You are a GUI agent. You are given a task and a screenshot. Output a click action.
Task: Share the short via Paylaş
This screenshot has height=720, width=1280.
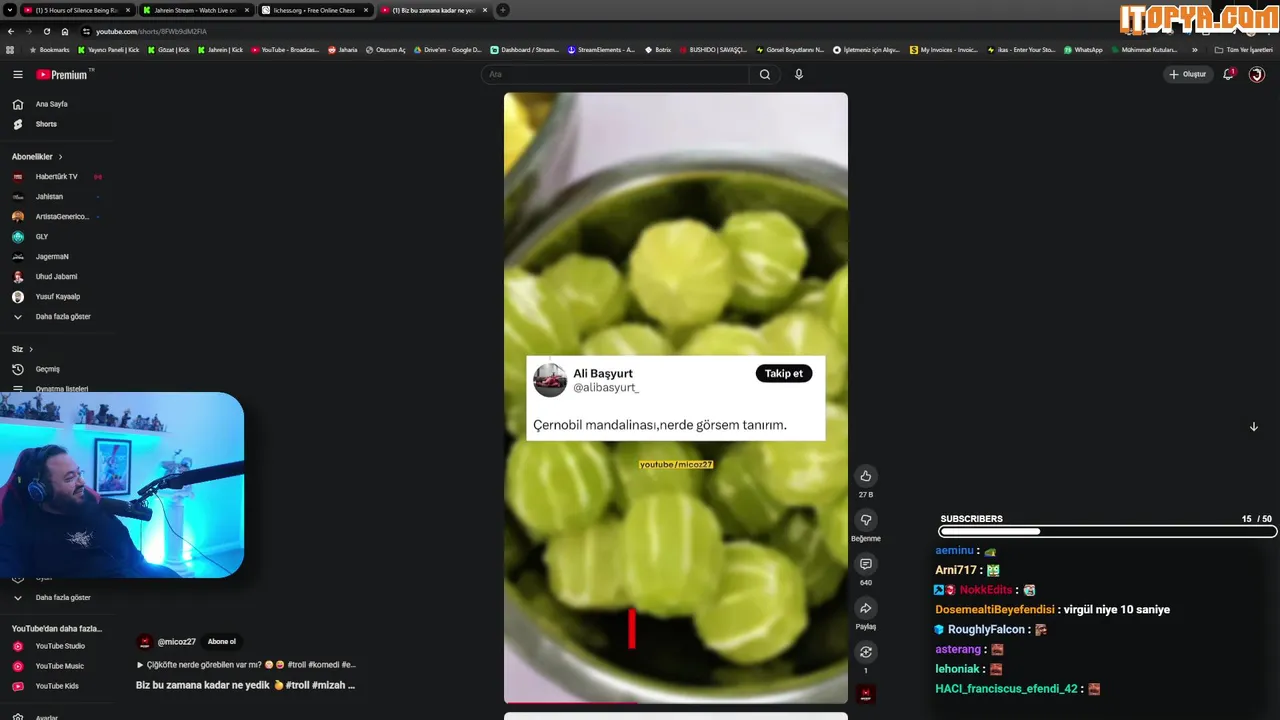tap(866, 608)
